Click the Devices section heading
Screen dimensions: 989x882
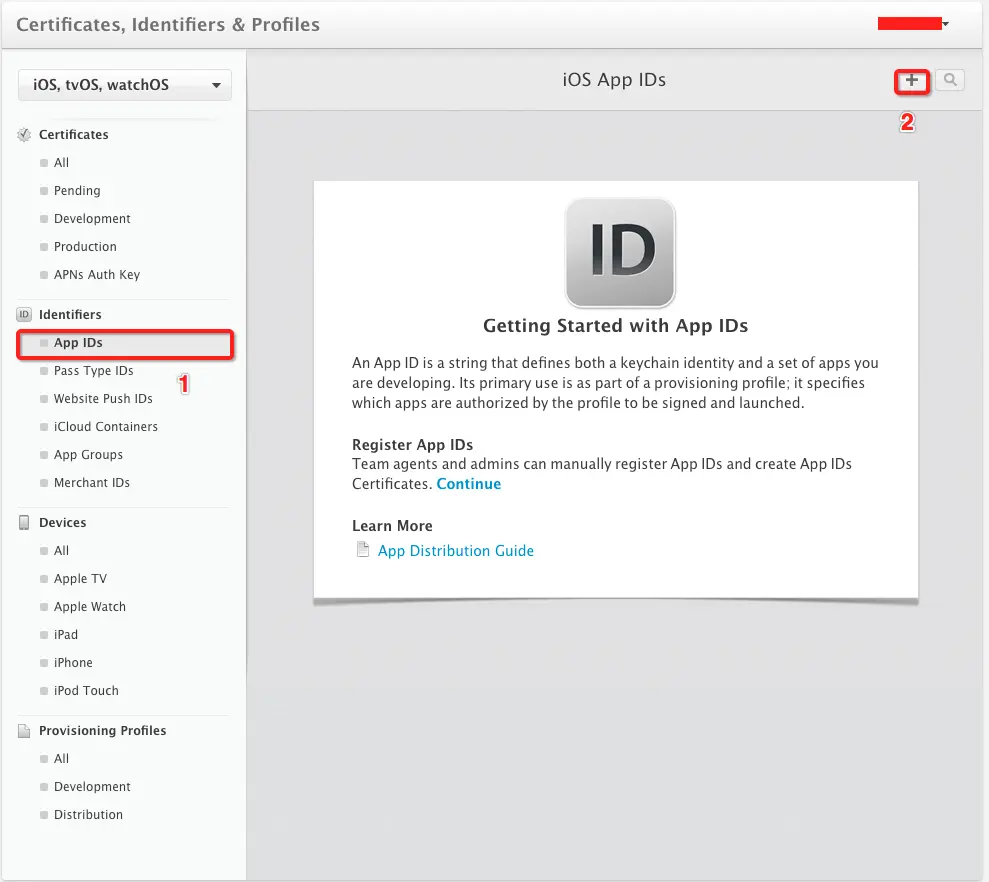click(x=62, y=522)
